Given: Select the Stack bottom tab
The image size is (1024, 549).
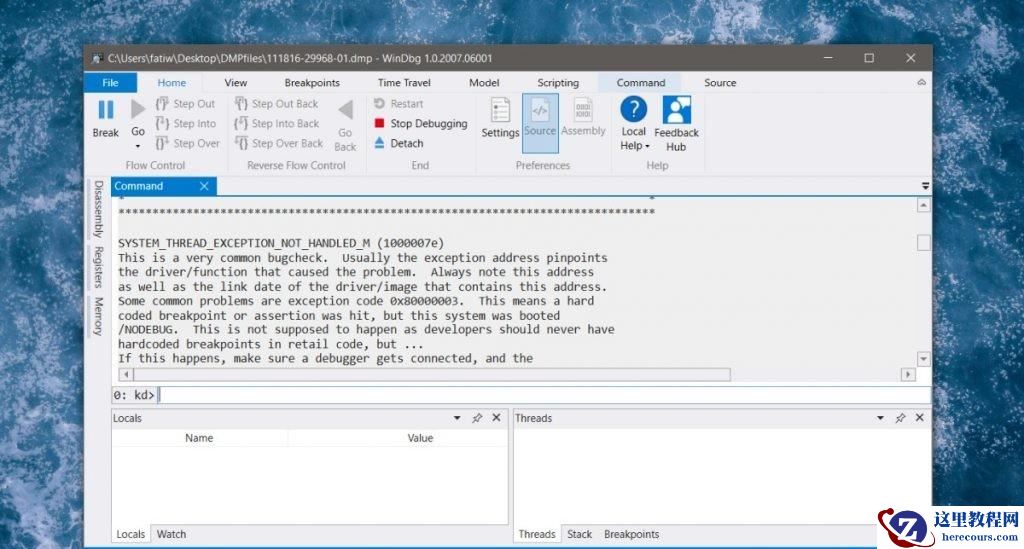Looking at the screenshot, I should point(579,534).
